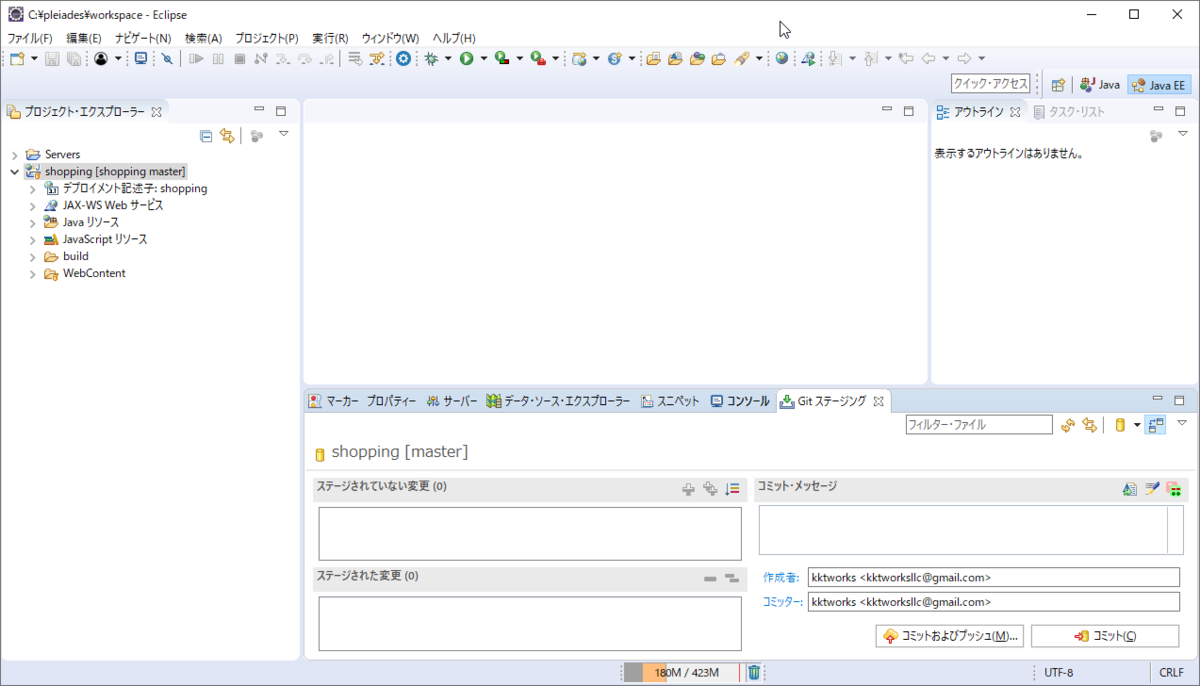
Task: Switch to the タスク・リスト tab
Action: 1070,112
